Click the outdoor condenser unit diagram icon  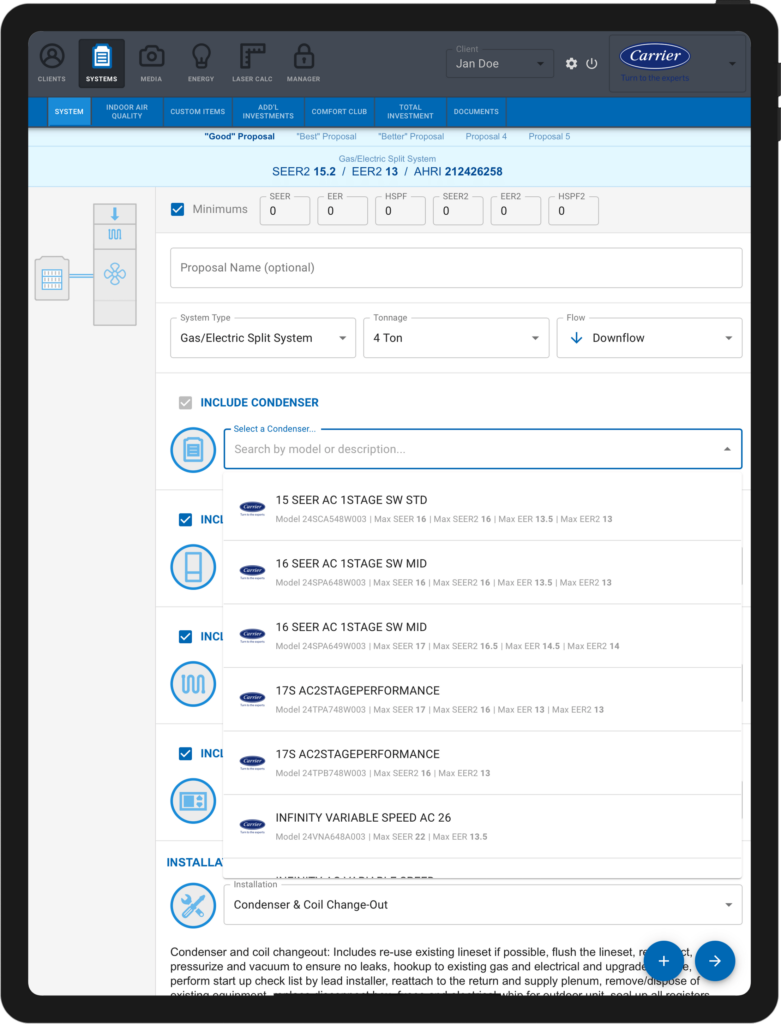tap(52, 278)
